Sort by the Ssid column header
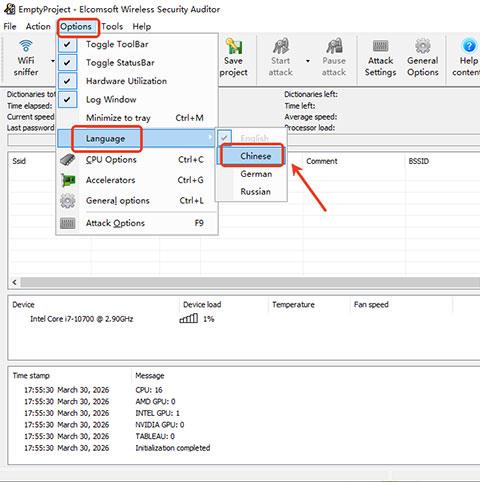The width and height of the screenshot is (480, 482). (x=19, y=161)
